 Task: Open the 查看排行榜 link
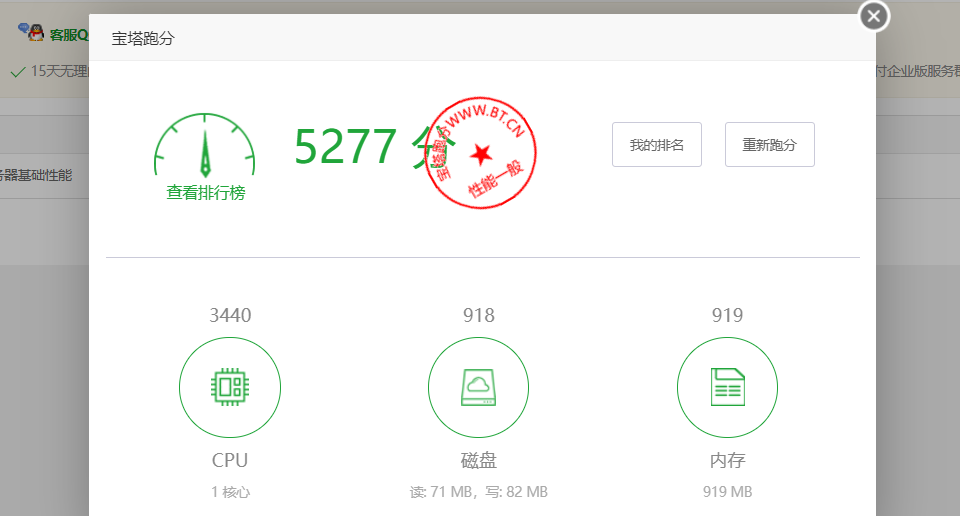pyautogui.click(x=206, y=193)
